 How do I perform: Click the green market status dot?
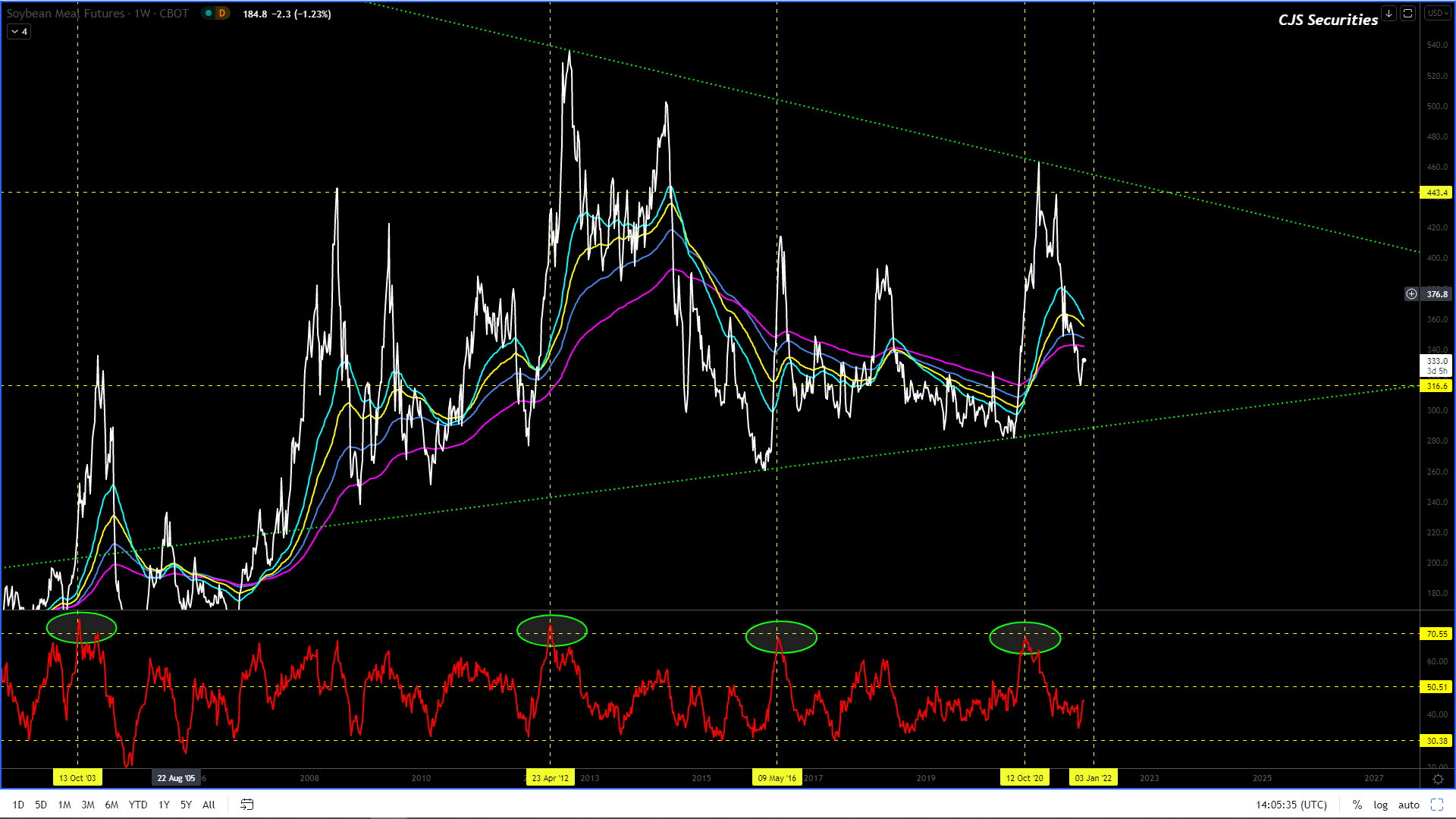pyautogui.click(x=209, y=14)
